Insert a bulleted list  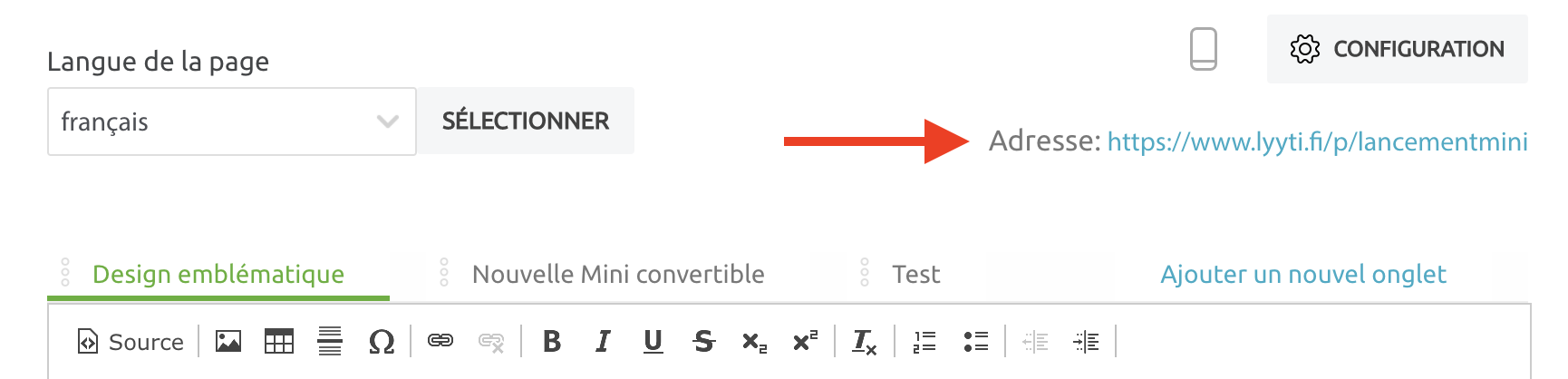tap(975, 342)
